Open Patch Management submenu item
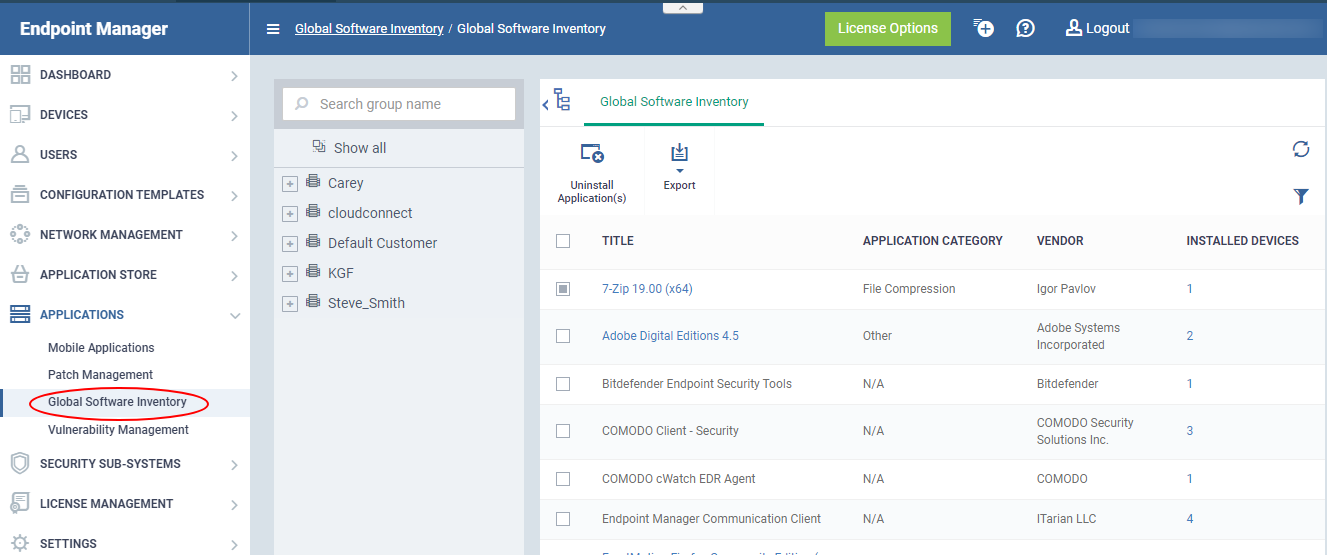The width and height of the screenshot is (1327, 555). 100,375
